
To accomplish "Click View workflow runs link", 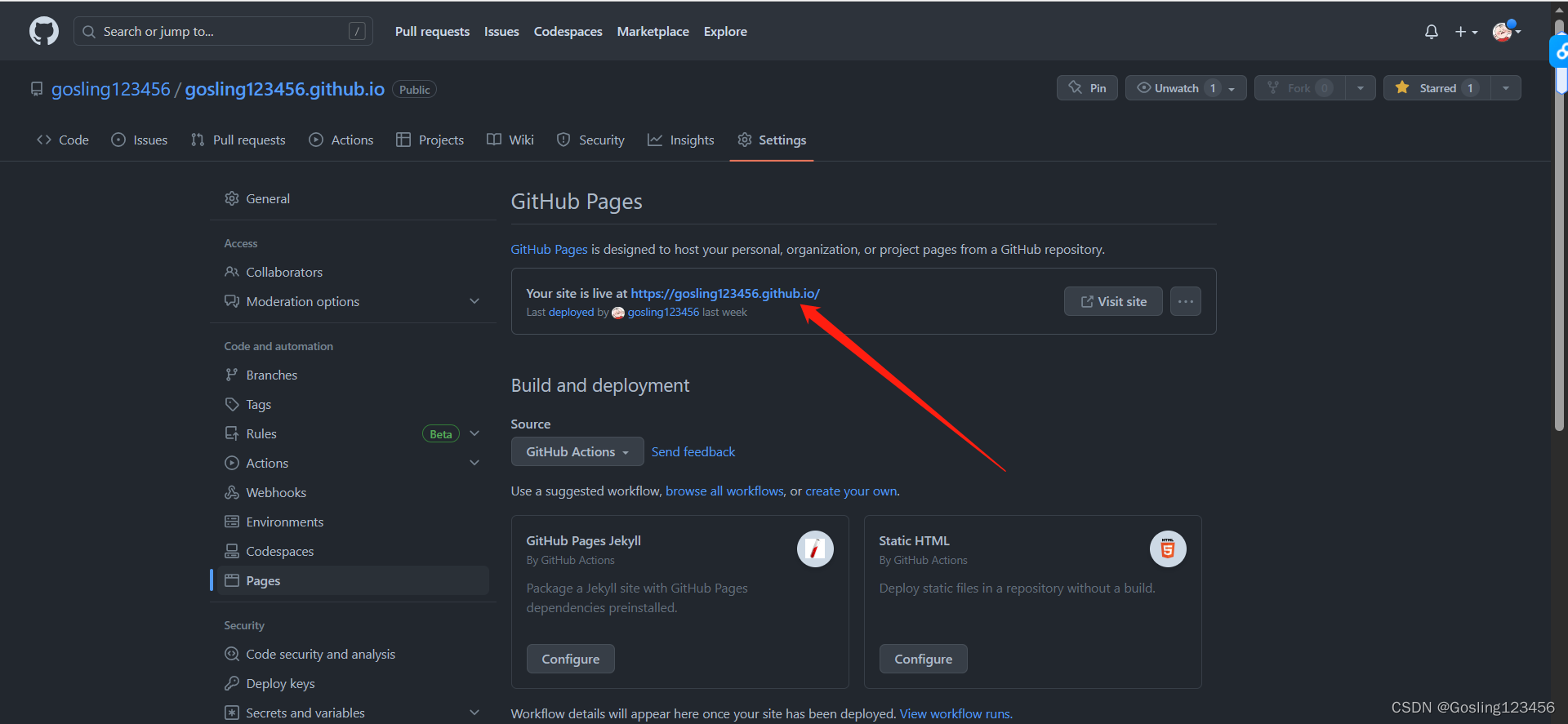I will pyautogui.click(x=955, y=713).
